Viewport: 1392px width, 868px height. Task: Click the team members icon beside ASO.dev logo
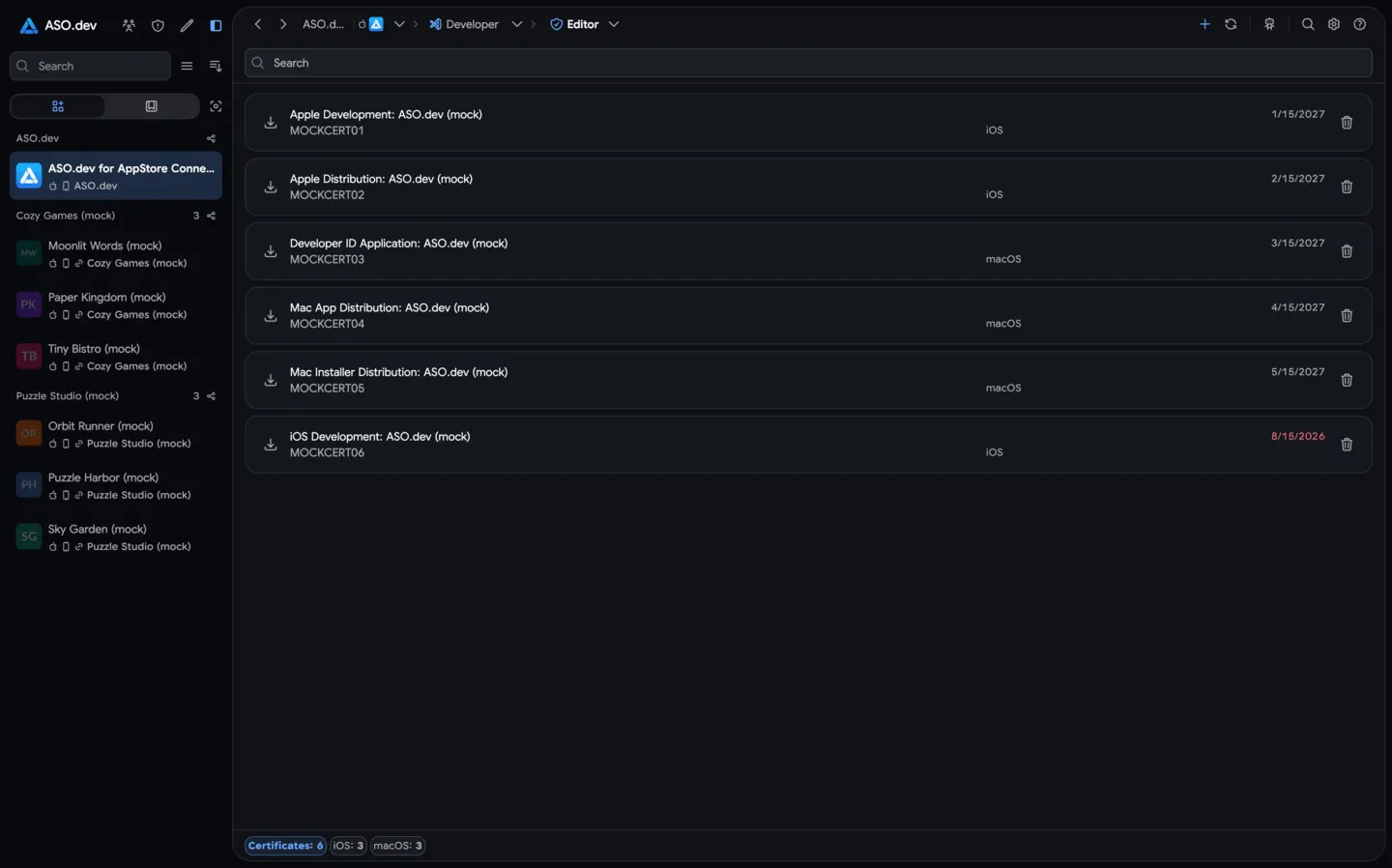(129, 25)
